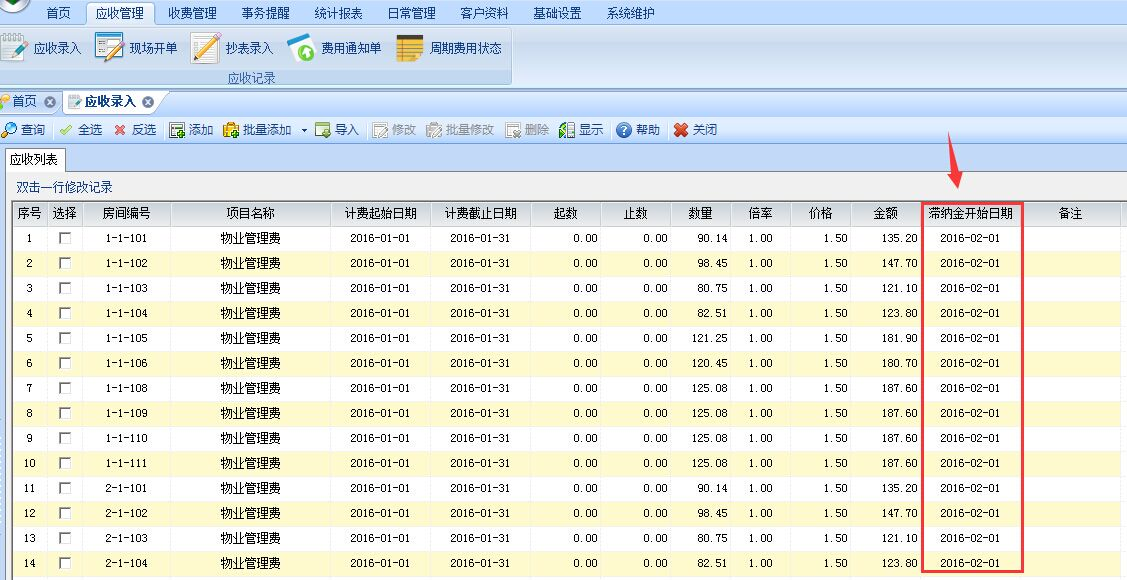
Task: Click the 添加 toolbar icon
Action: (x=177, y=130)
